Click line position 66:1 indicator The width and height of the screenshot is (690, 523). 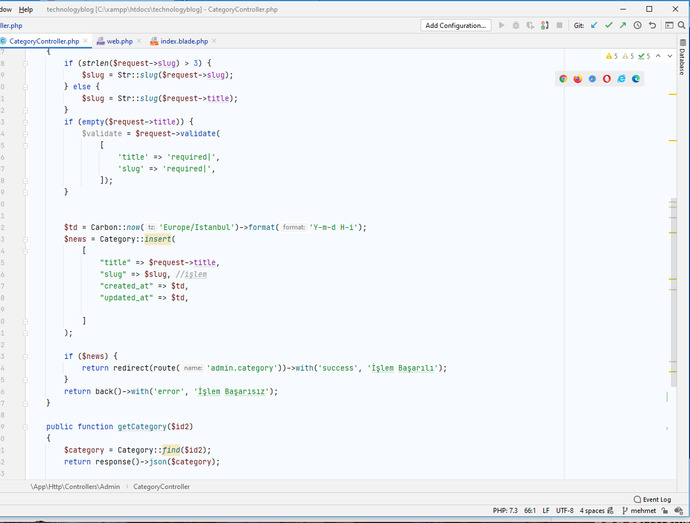[x=530, y=511]
